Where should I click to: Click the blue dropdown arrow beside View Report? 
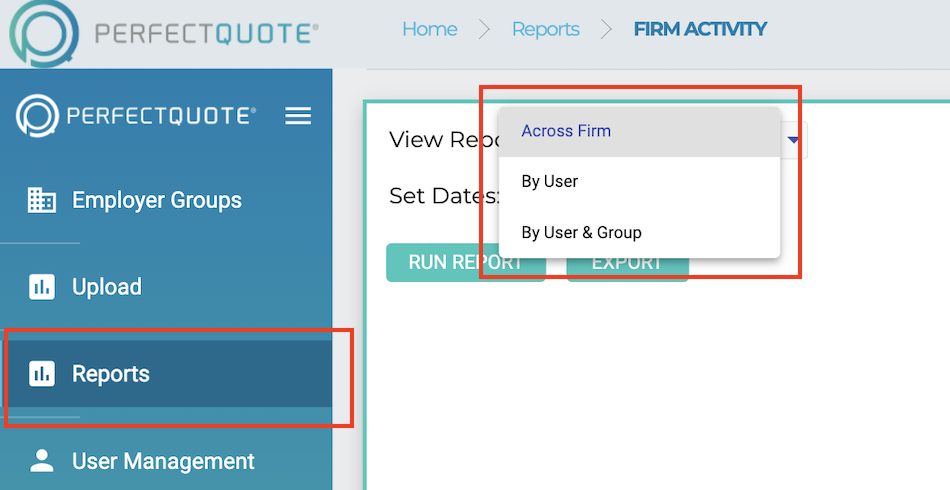pos(792,140)
